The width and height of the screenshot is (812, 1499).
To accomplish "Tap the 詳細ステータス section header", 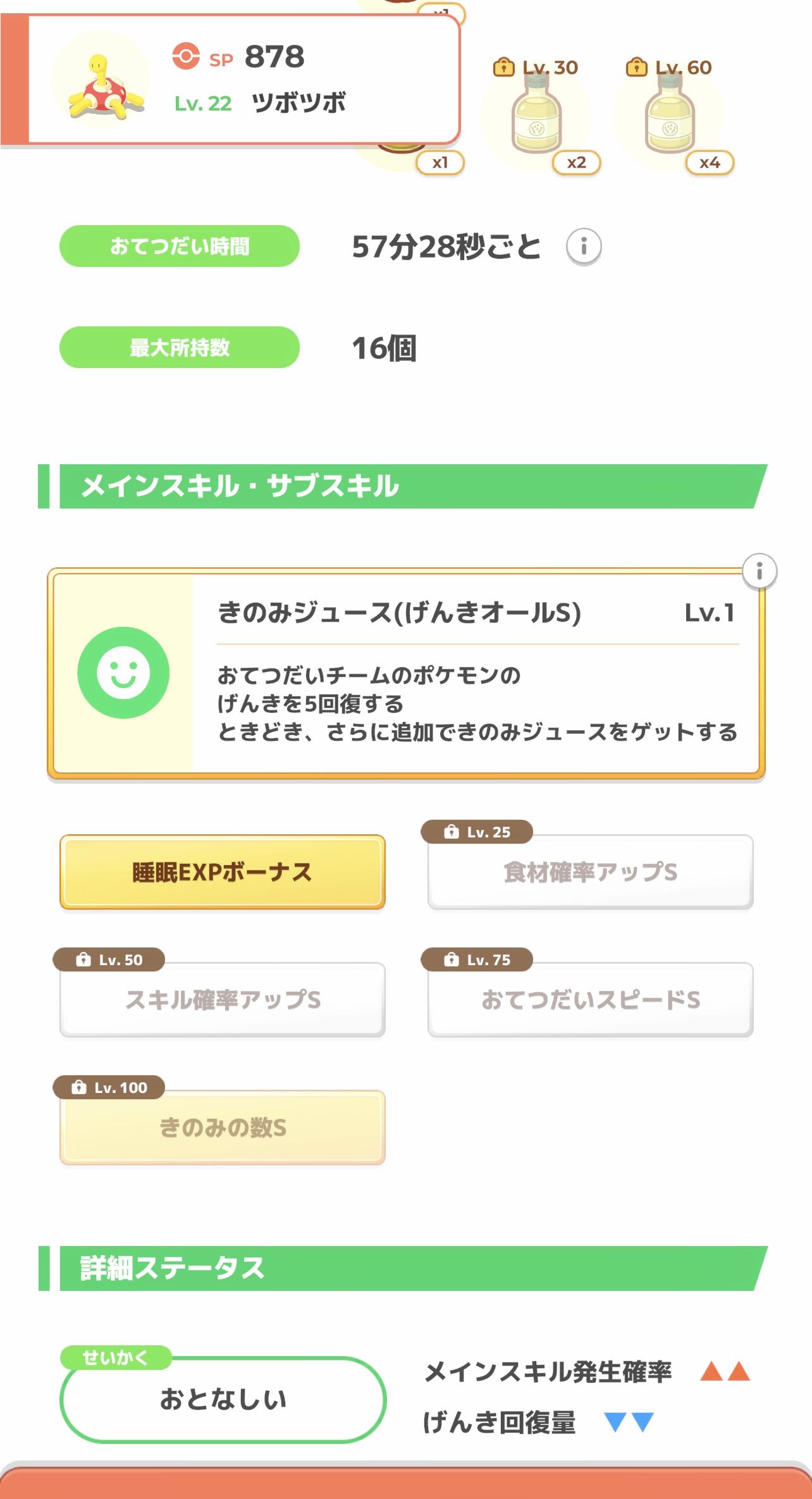I will pos(405,1268).
